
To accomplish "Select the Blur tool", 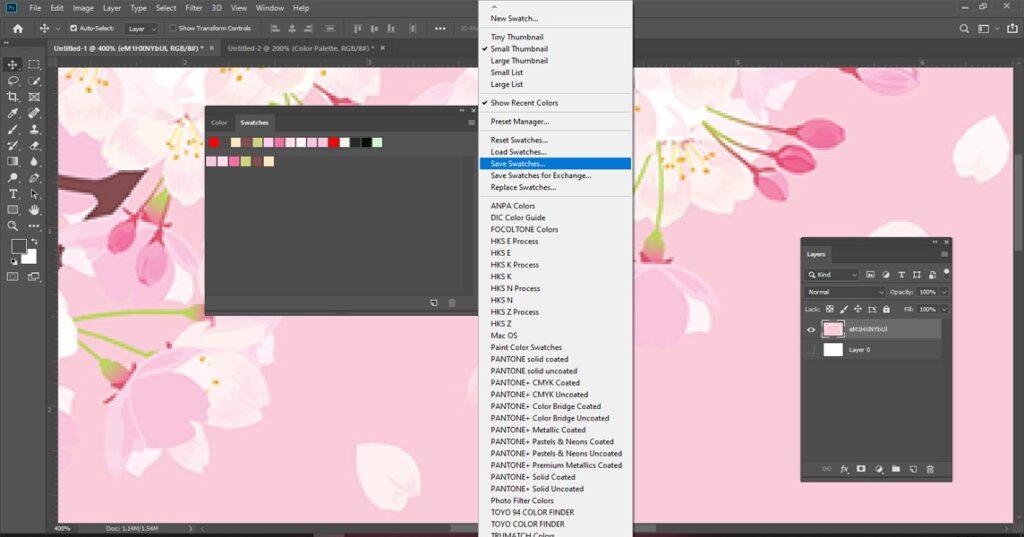I will [34, 161].
